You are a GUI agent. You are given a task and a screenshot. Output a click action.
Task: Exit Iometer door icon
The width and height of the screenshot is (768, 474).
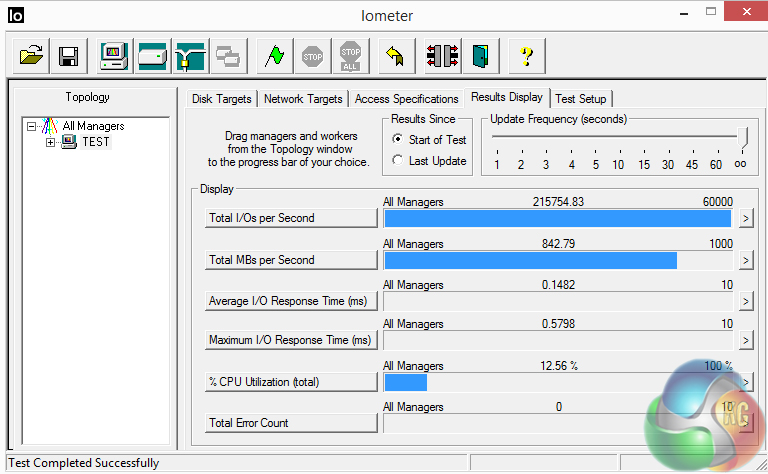click(480, 56)
